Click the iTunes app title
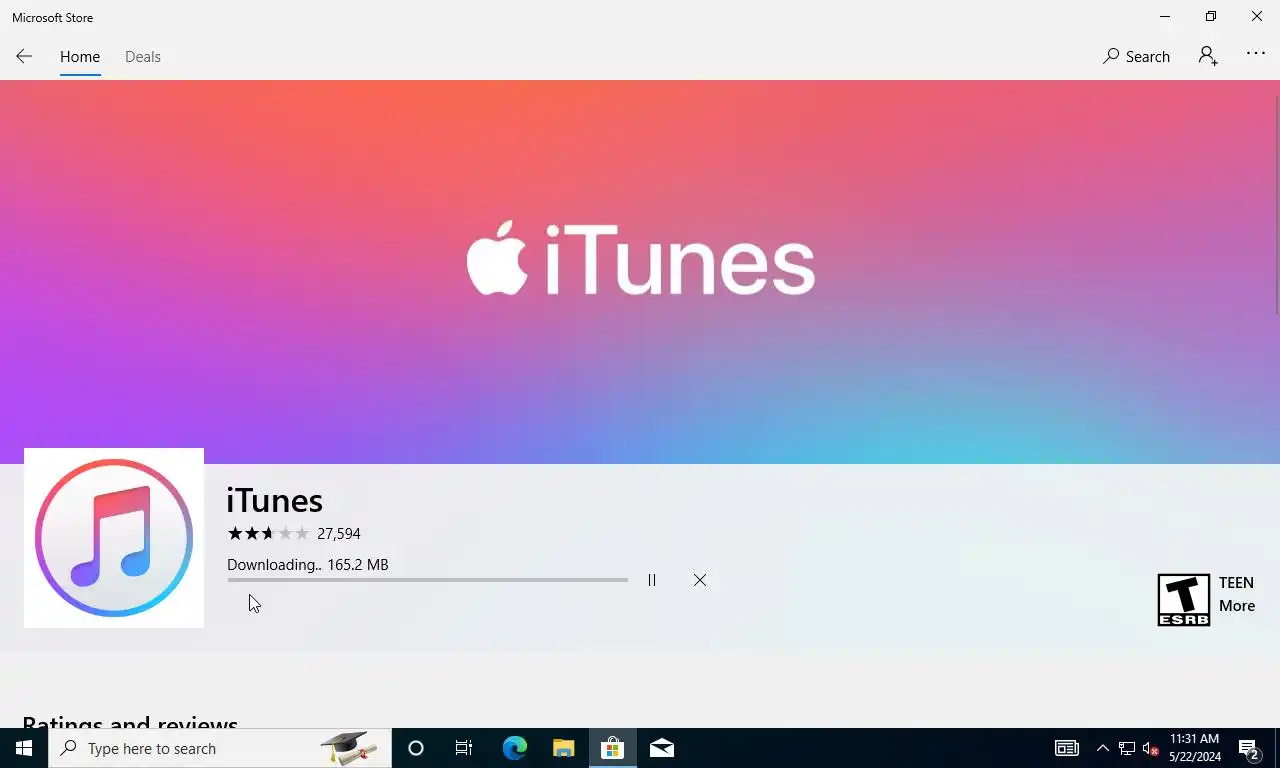Viewport: 1280px width, 768px height. [x=275, y=500]
